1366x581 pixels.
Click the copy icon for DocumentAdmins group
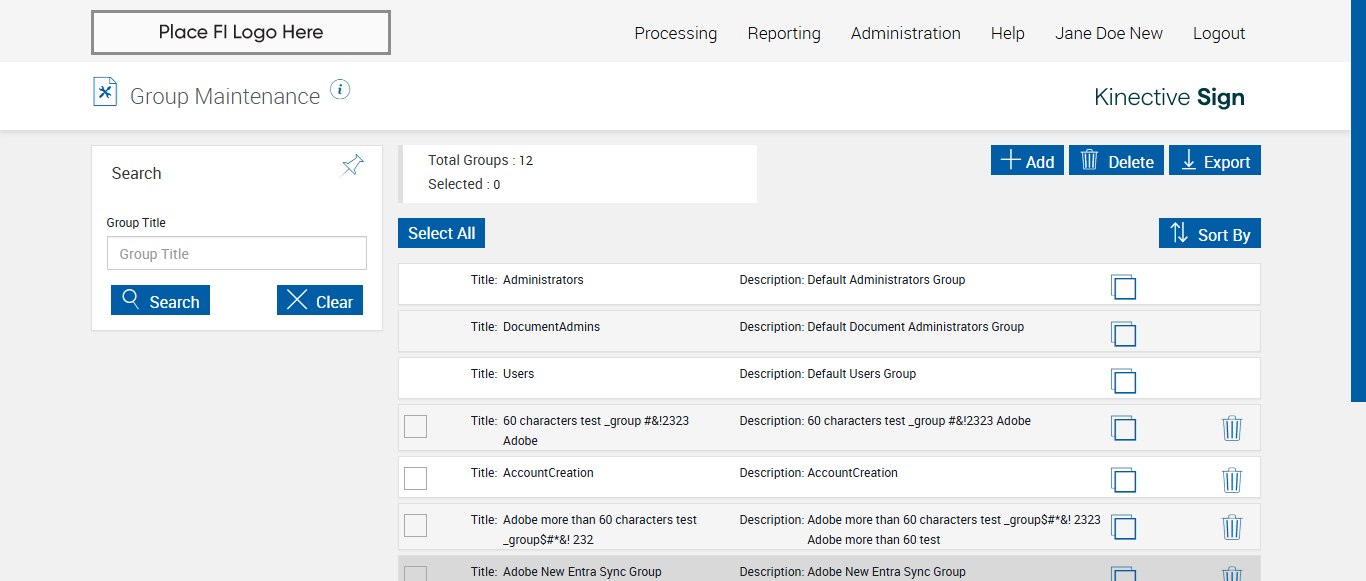[1124, 334]
